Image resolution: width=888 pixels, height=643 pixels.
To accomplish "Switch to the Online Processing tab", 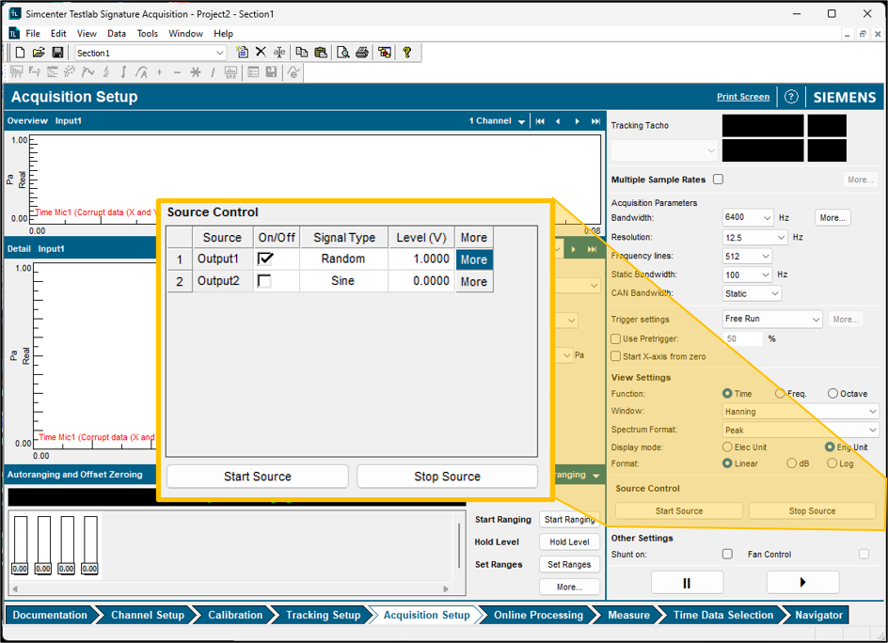I will 537,615.
